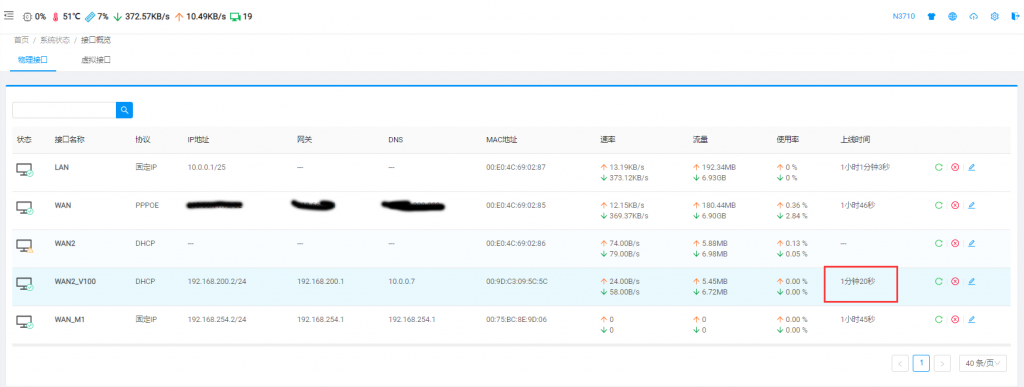Disable the LAN interface with red X icon
Image resolution: width=1024 pixels, height=387 pixels.
[x=955, y=167]
